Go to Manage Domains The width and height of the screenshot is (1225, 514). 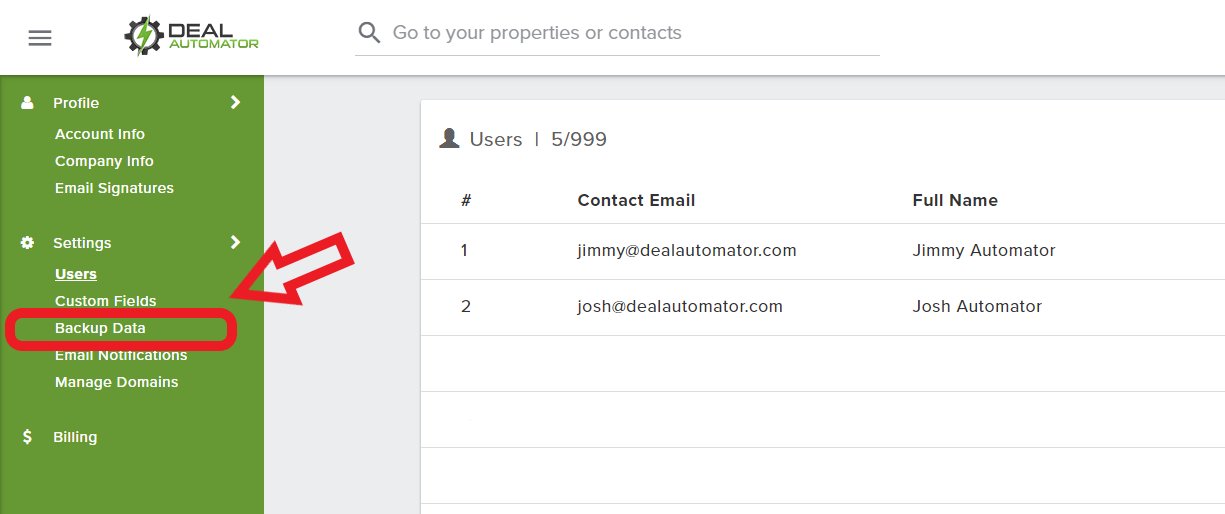tap(117, 382)
